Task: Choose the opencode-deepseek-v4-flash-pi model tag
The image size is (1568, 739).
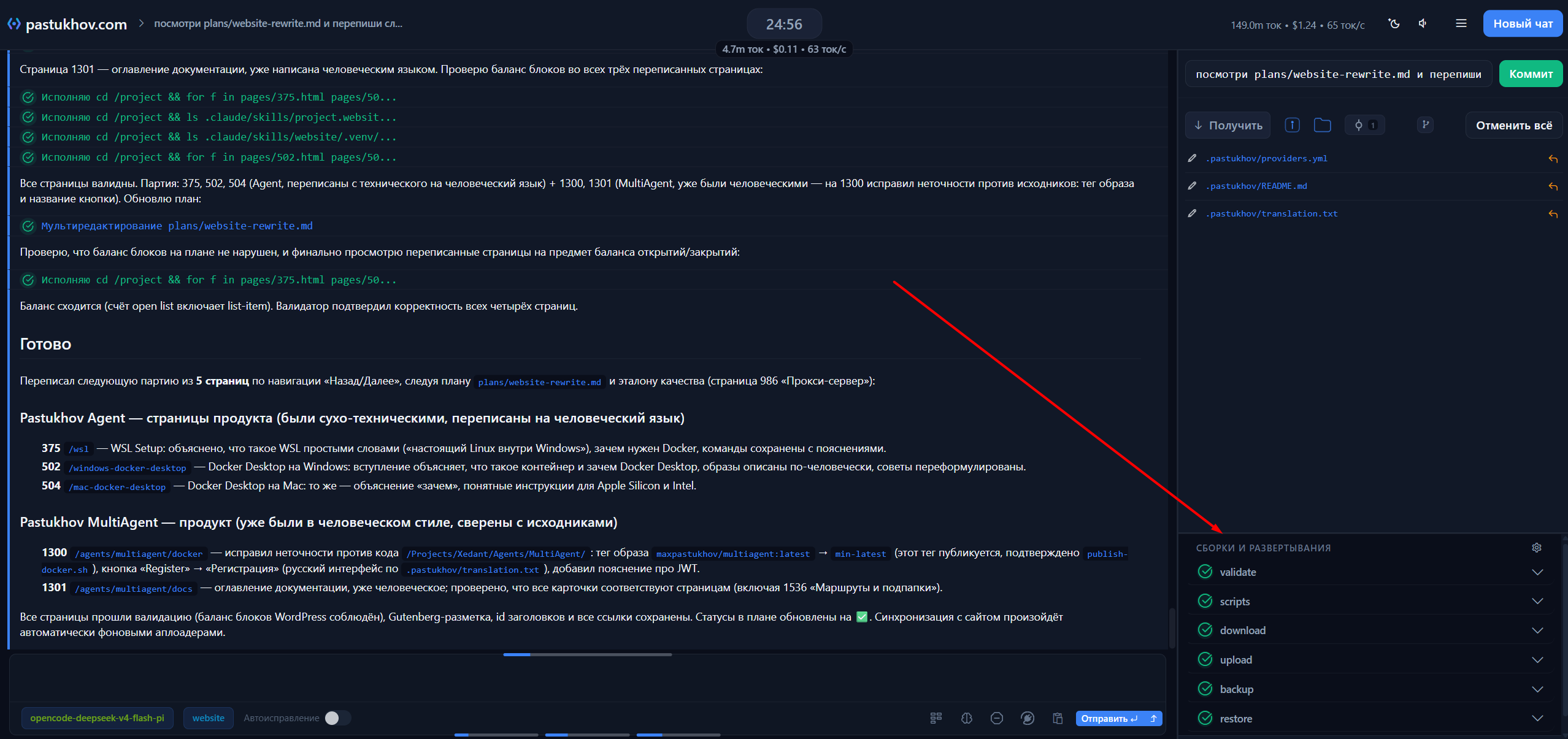Action: coord(98,718)
